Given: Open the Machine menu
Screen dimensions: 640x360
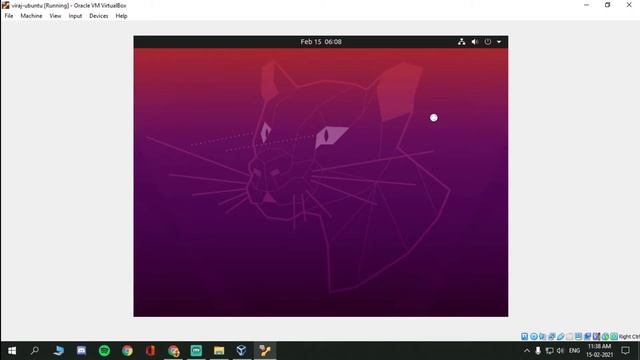Looking at the screenshot, I should click(31, 16).
